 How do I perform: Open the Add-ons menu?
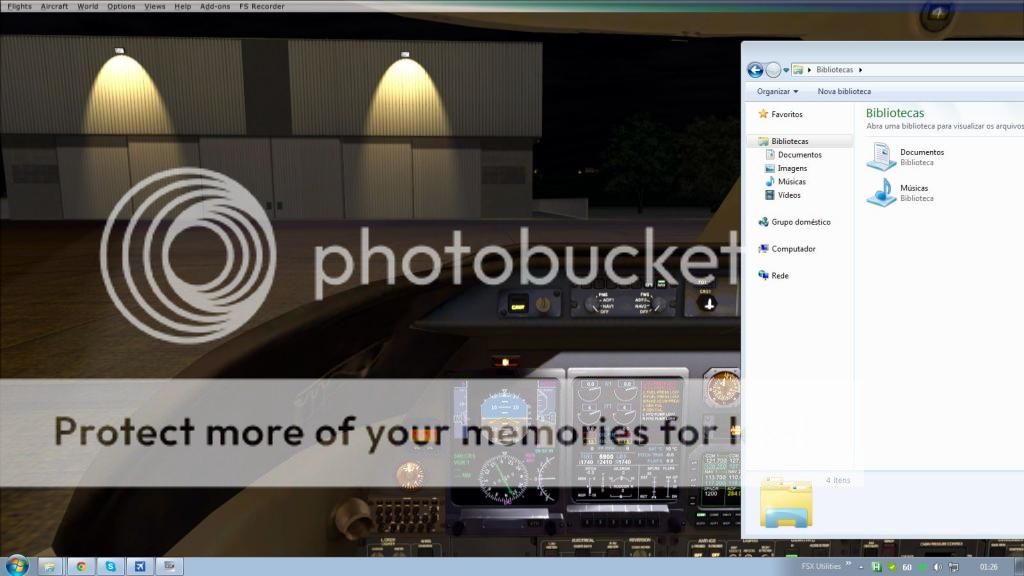215,7
